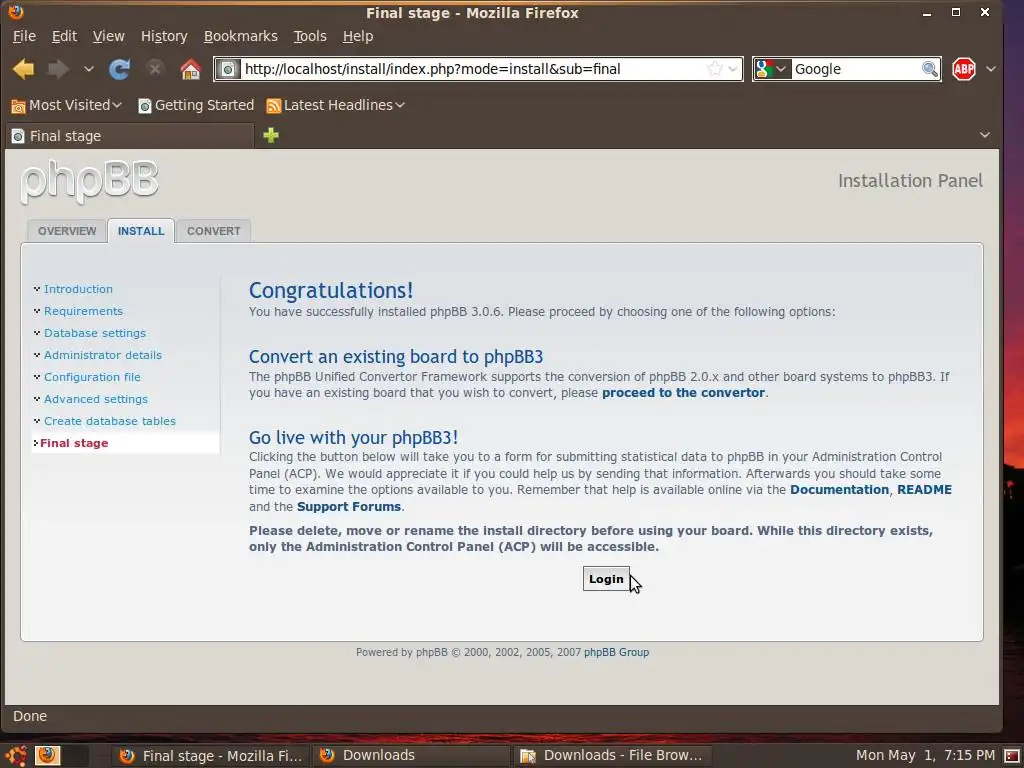Click into the URL address field
Viewport: 1024px width, 768px height.
[x=473, y=69]
